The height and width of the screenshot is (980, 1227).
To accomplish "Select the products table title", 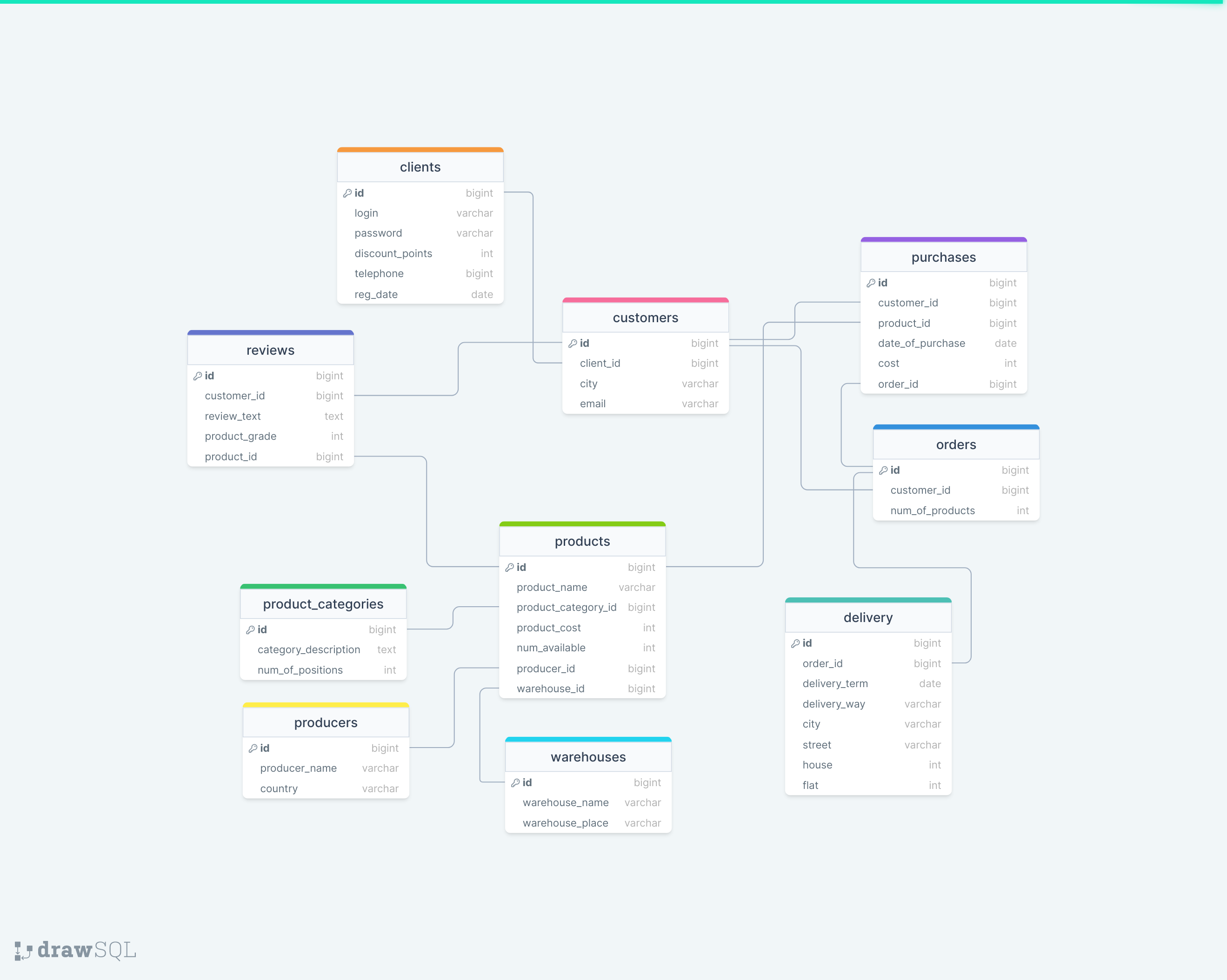I will [x=582, y=542].
